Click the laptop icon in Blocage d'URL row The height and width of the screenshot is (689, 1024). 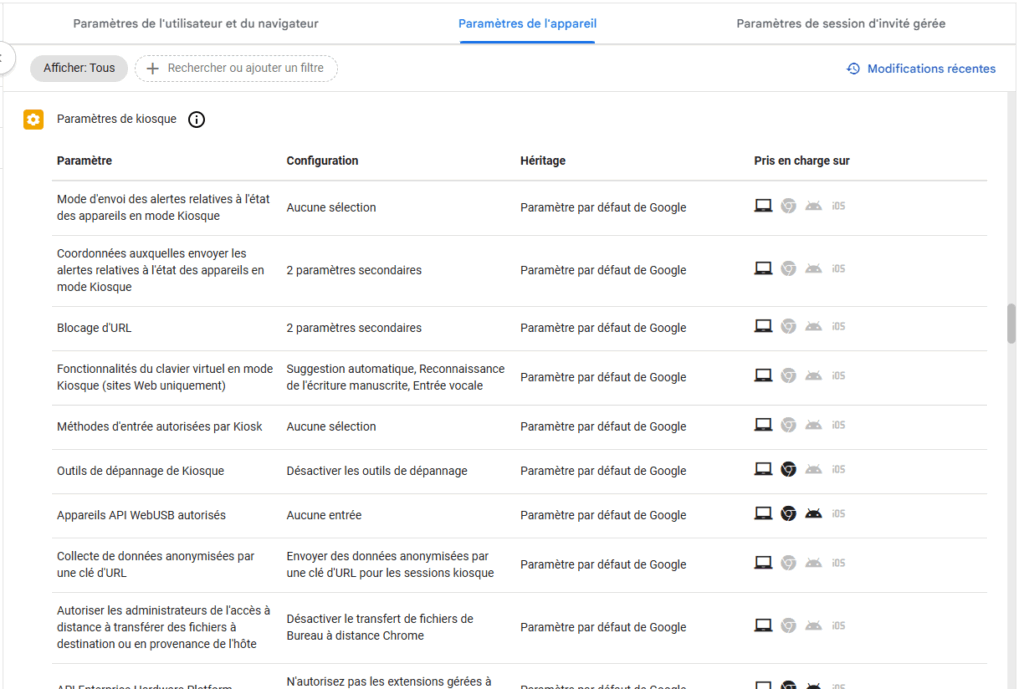point(763,326)
